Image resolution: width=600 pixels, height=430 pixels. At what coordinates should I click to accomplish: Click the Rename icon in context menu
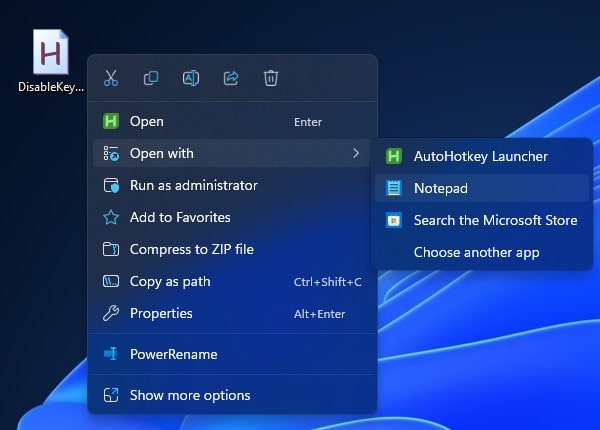(x=191, y=78)
